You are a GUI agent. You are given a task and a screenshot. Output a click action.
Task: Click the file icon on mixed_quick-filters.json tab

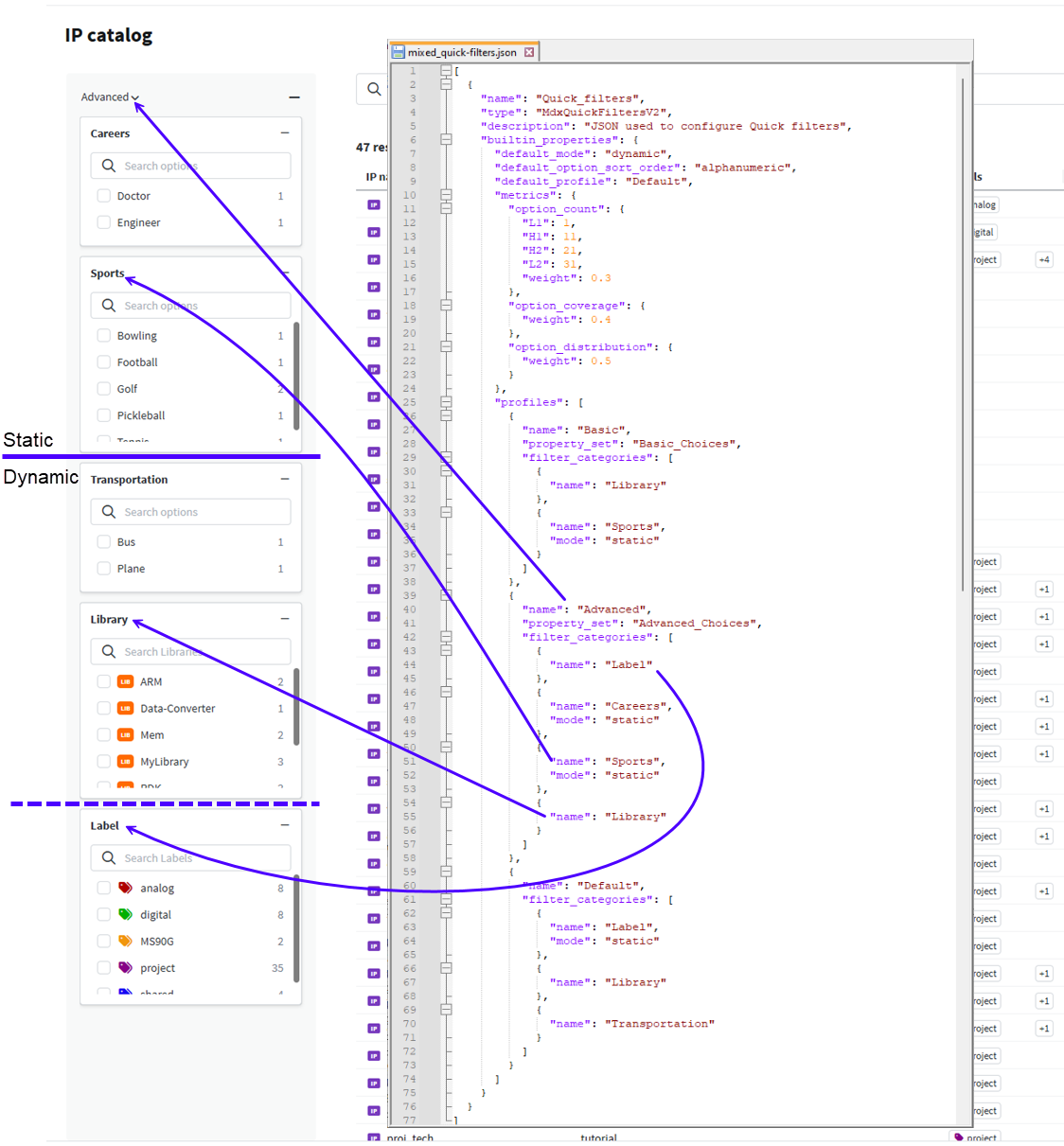(x=399, y=52)
